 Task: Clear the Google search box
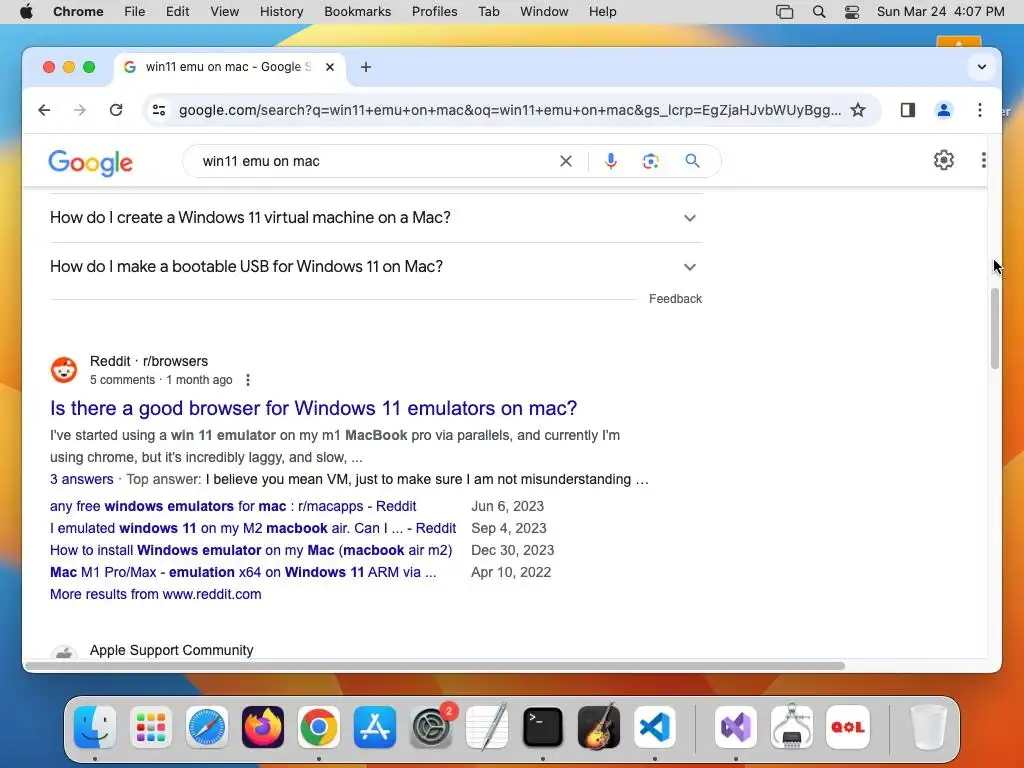click(x=566, y=161)
